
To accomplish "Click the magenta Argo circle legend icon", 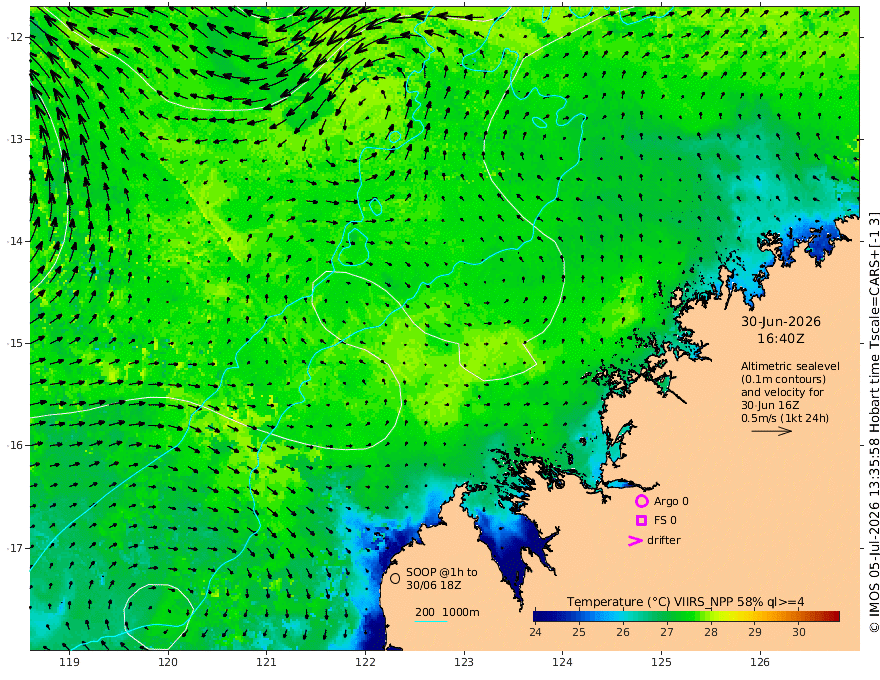I will point(641,501).
